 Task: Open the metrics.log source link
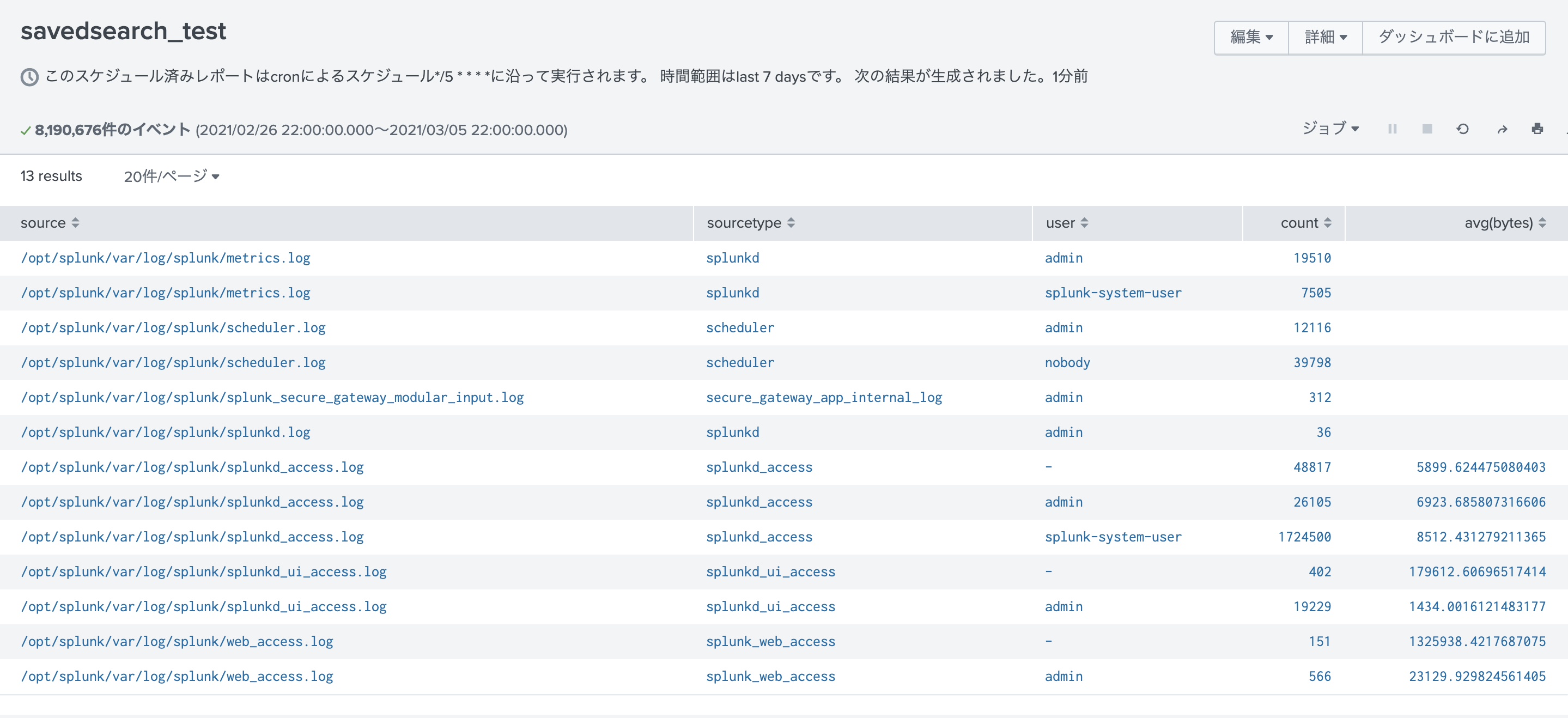click(x=165, y=257)
